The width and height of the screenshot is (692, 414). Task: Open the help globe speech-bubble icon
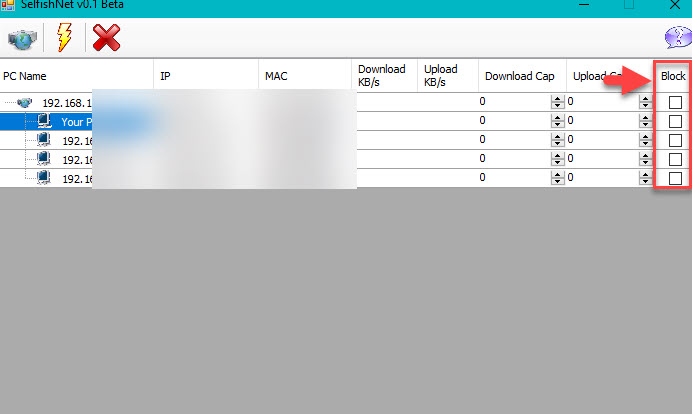pyautogui.click(x=678, y=38)
